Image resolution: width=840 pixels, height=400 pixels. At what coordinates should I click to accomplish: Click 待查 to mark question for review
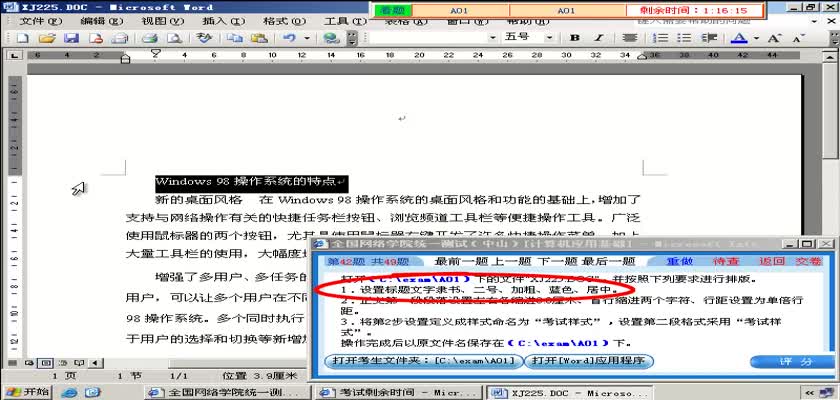[x=726, y=261]
